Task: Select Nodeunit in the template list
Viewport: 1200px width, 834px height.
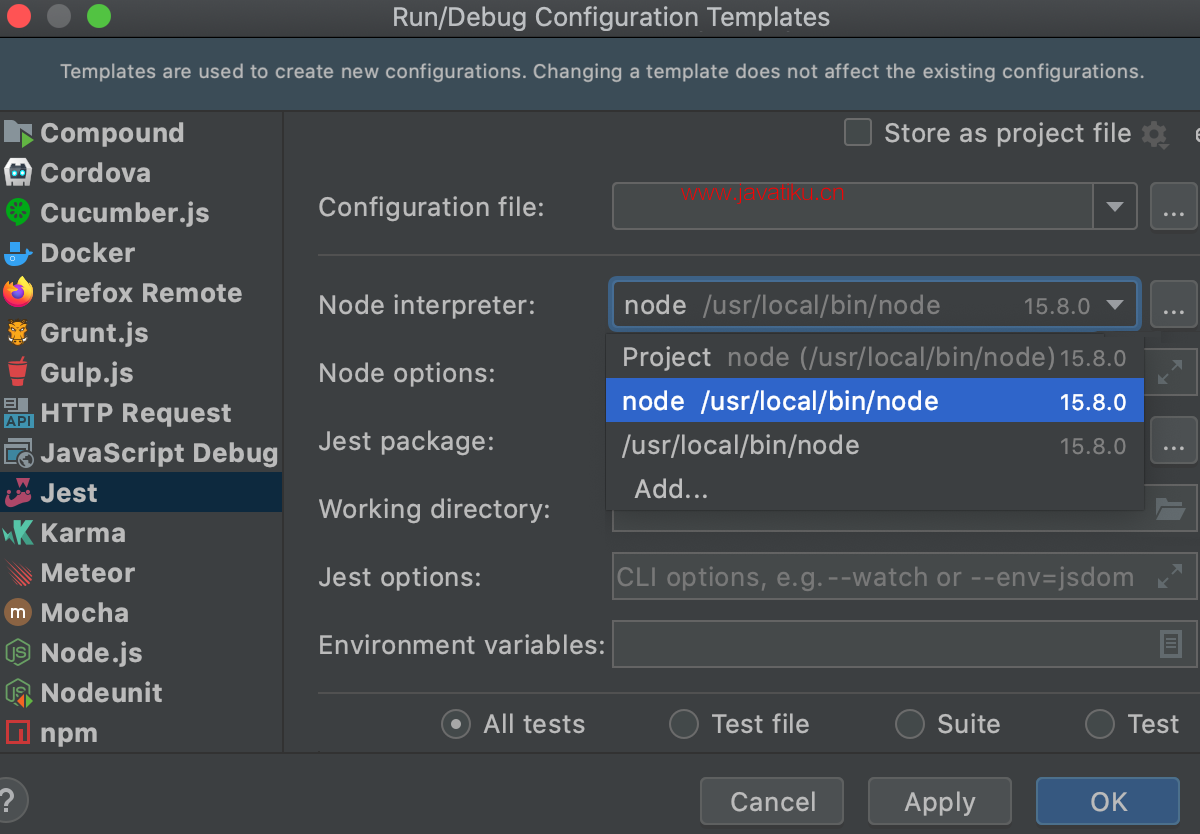Action: click(141, 693)
